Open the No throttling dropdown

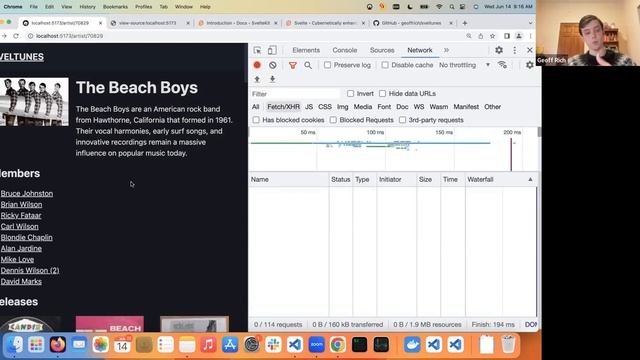pyautogui.click(x=464, y=65)
